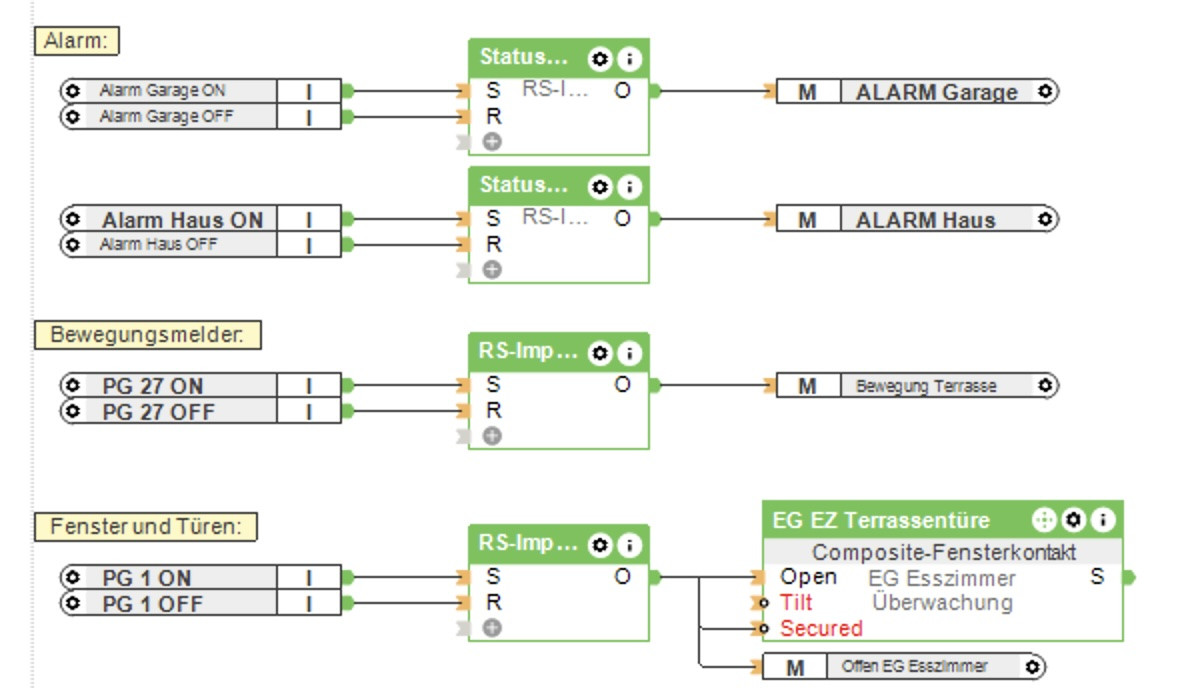This screenshot has height=688, width=1186.
Task: Click gear icon beside Alarm Haus ON input
Action: pyautogui.click(x=73, y=219)
